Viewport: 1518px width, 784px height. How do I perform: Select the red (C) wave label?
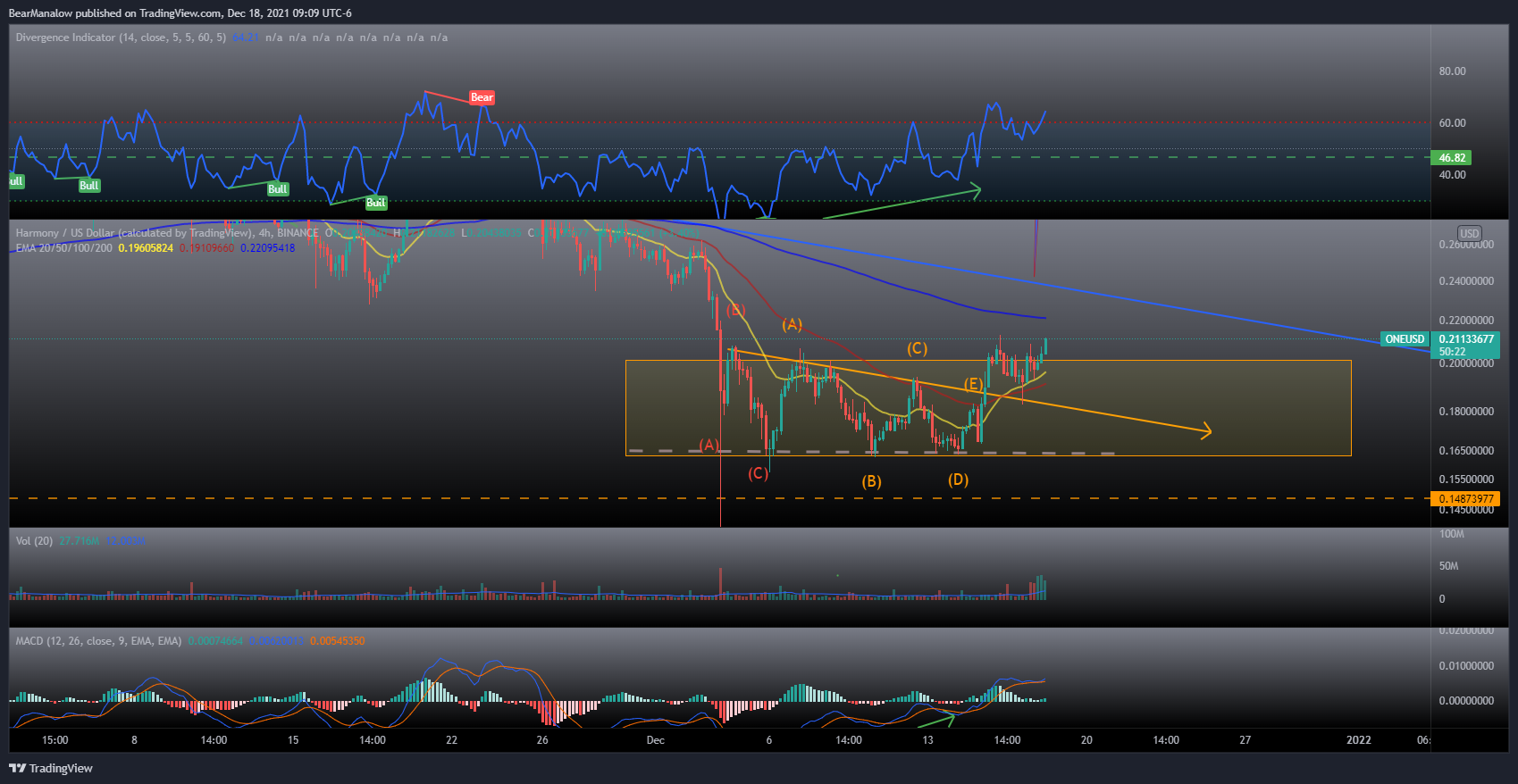click(x=758, y=473)
